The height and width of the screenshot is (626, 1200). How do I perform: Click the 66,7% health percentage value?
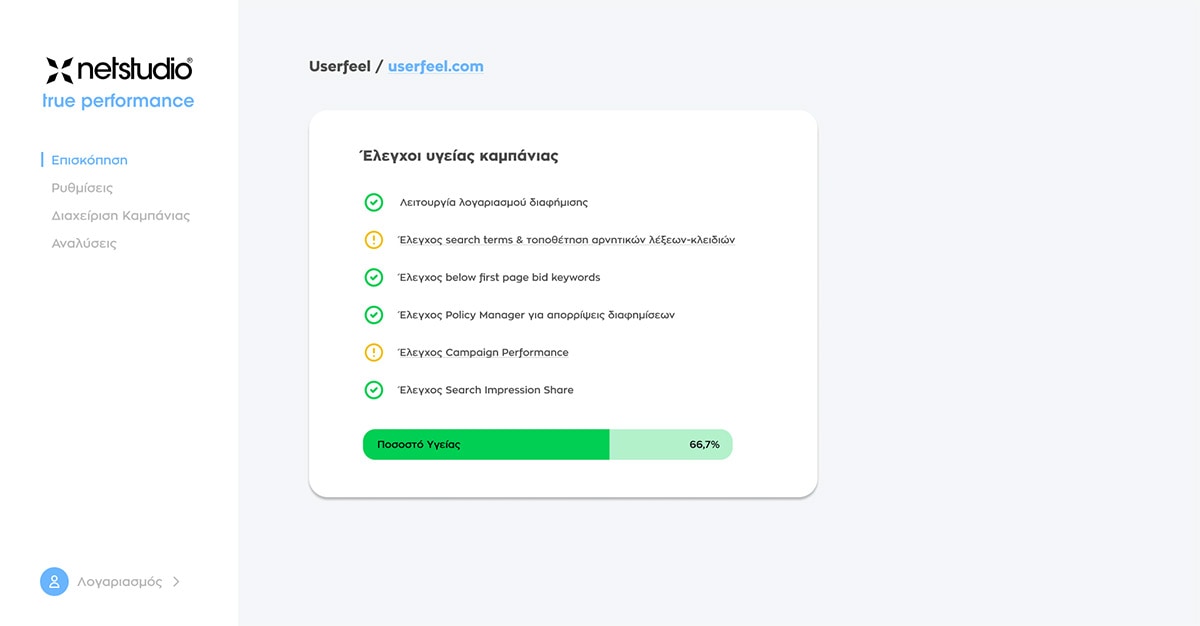click(x=704, y=444)
